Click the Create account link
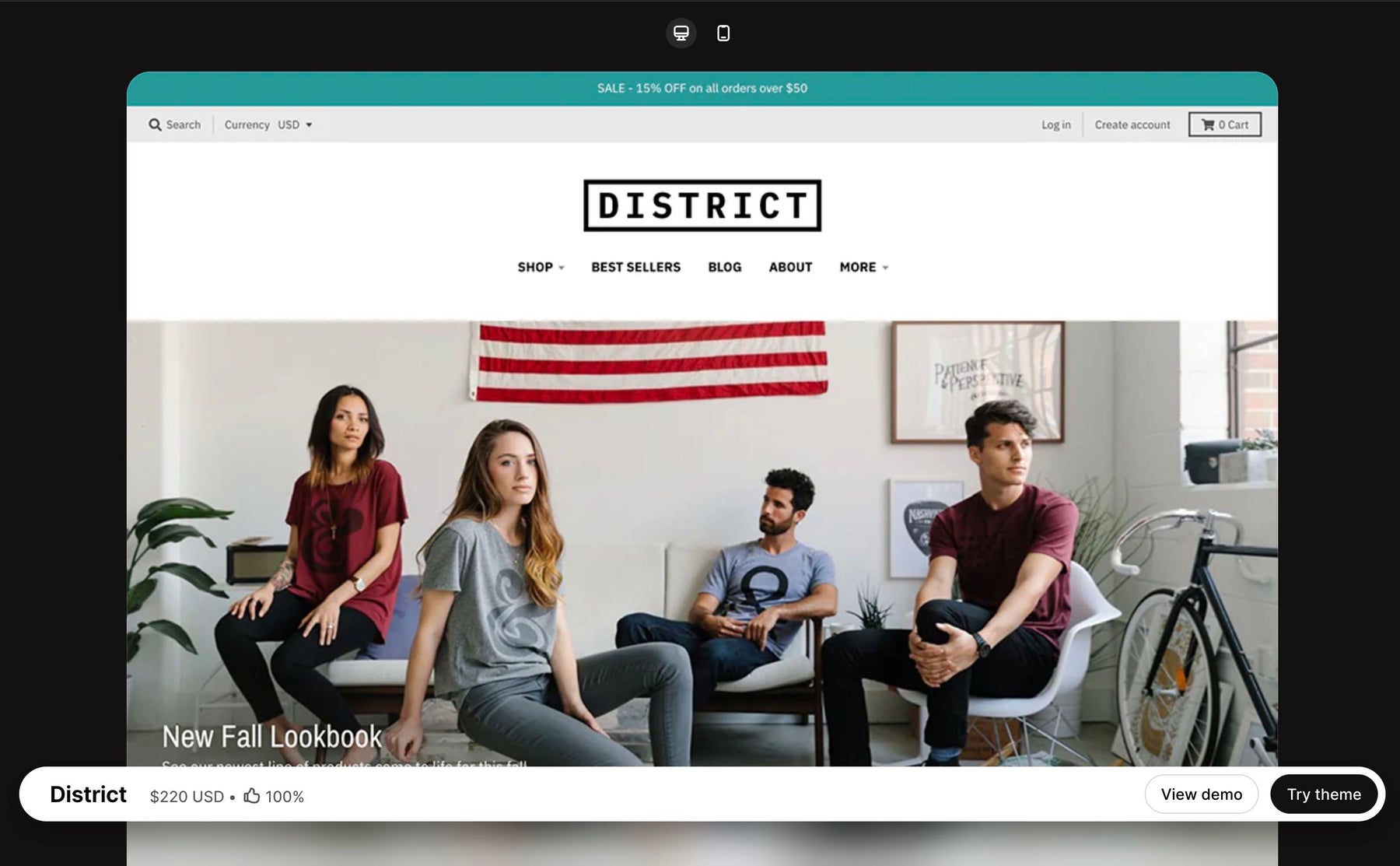 [1132, 124]
